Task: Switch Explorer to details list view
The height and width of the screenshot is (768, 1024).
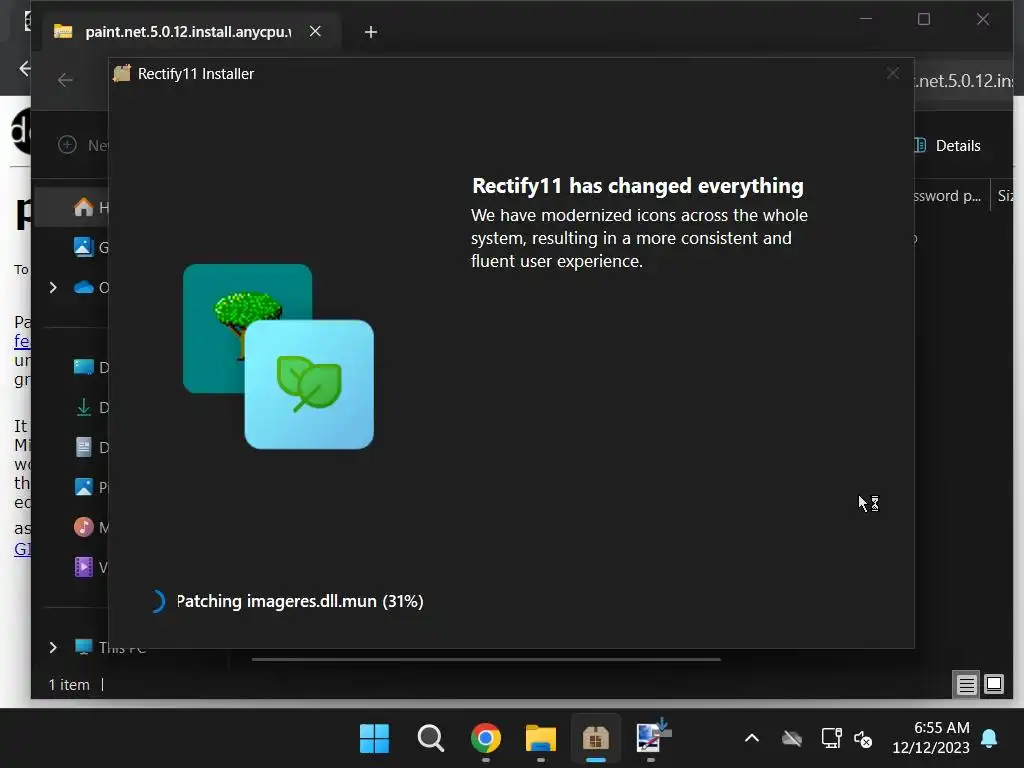Action: (x=966, y=684)
